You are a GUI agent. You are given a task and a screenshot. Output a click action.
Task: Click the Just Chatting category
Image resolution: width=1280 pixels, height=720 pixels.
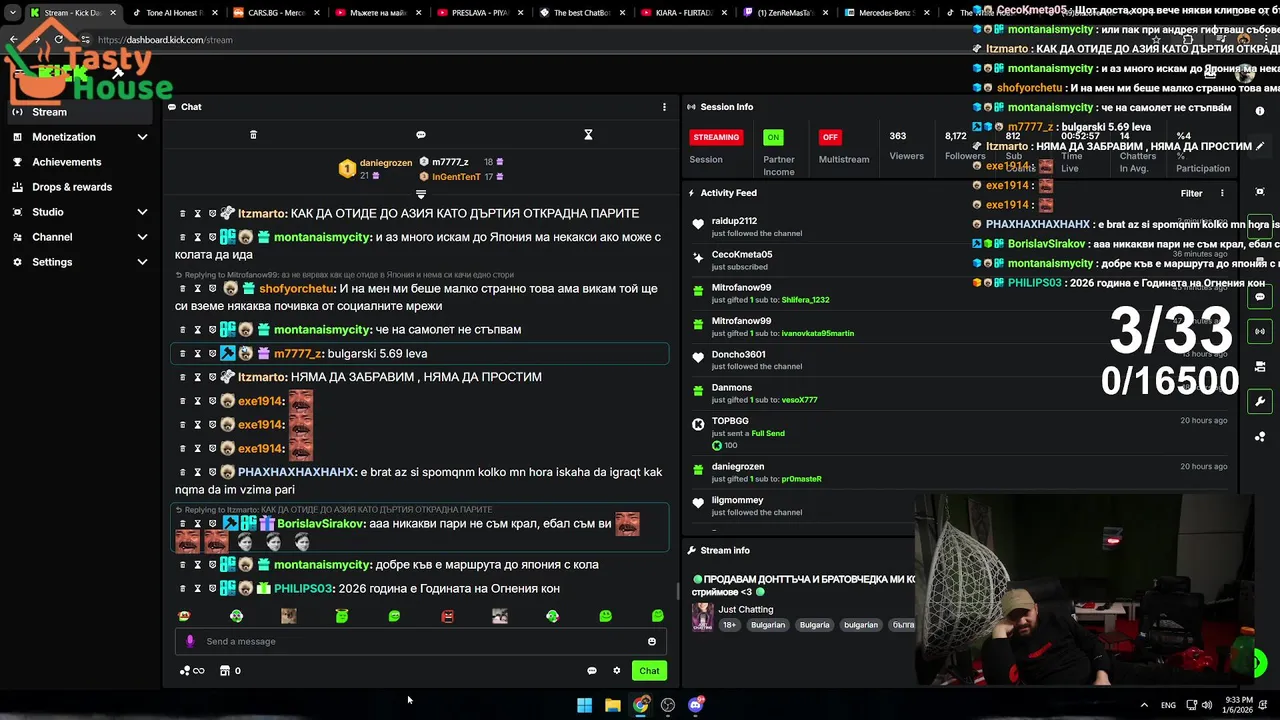745,609
